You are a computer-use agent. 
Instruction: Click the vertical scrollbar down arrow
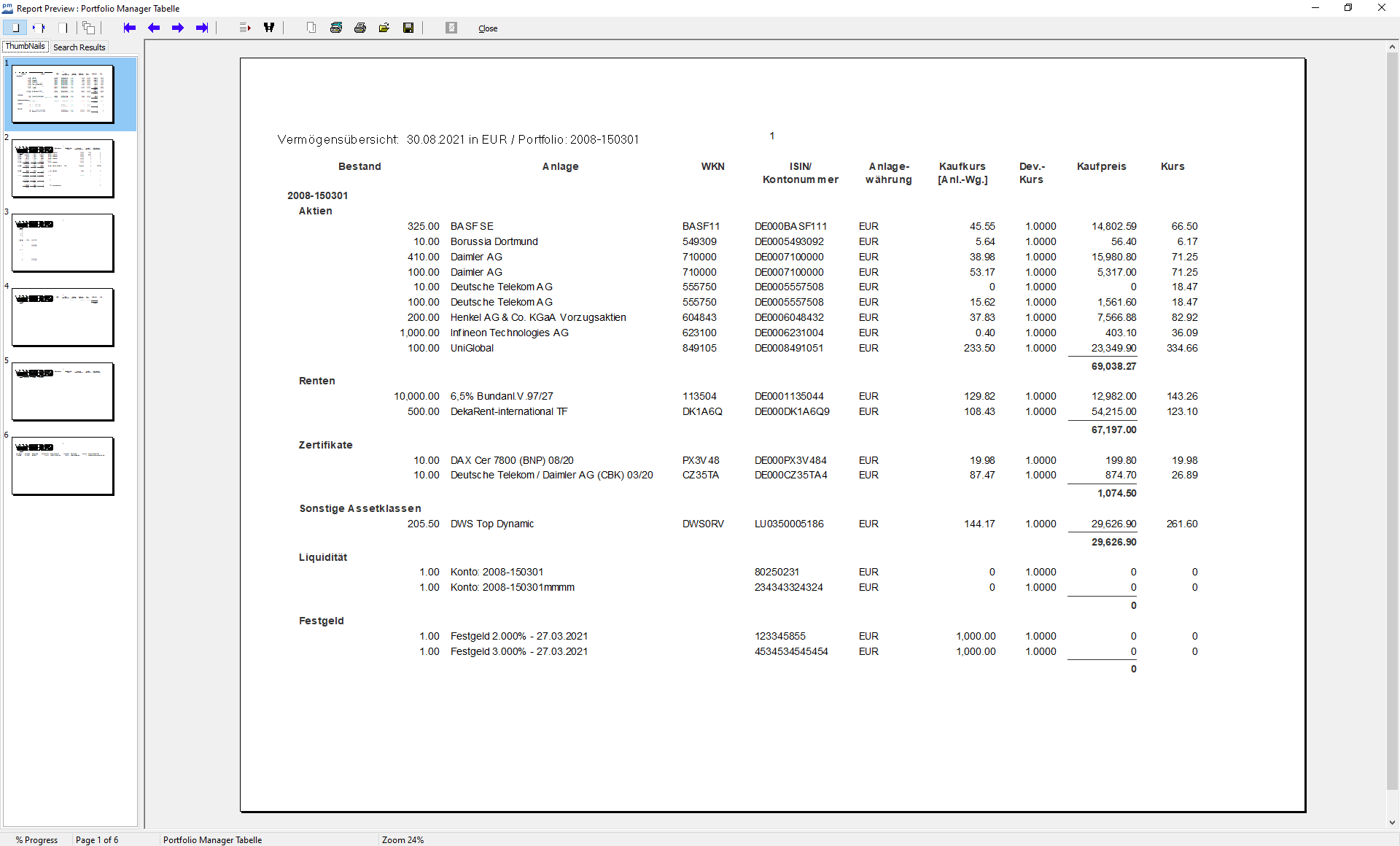[1392, 823]
